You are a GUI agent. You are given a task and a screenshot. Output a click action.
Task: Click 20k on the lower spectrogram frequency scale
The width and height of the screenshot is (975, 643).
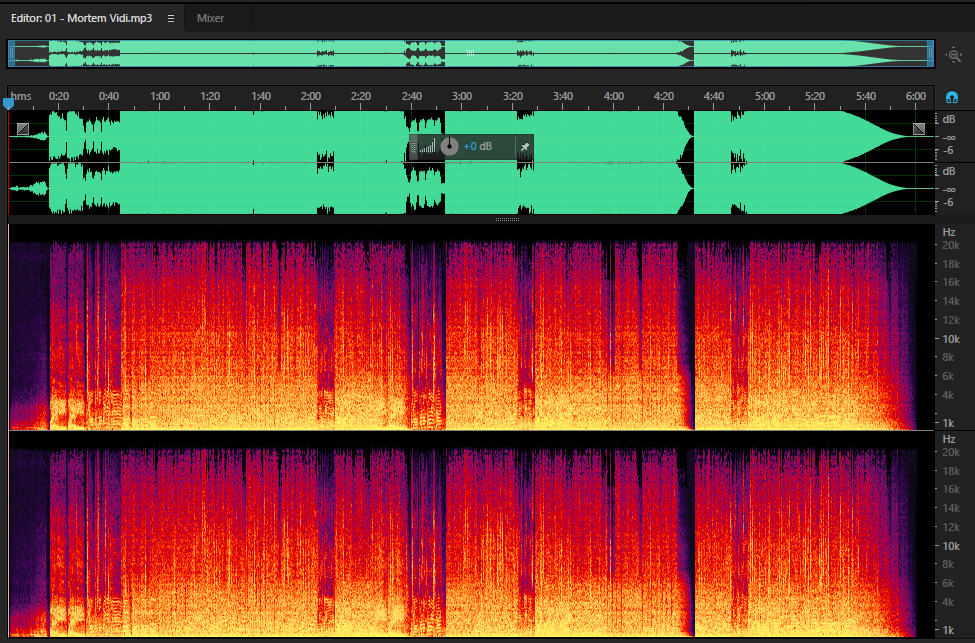(x=951, y=453)
